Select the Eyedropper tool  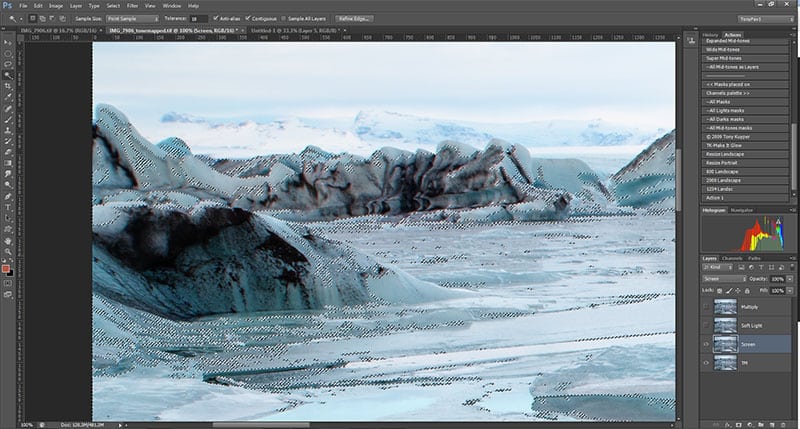pos(8,97)
